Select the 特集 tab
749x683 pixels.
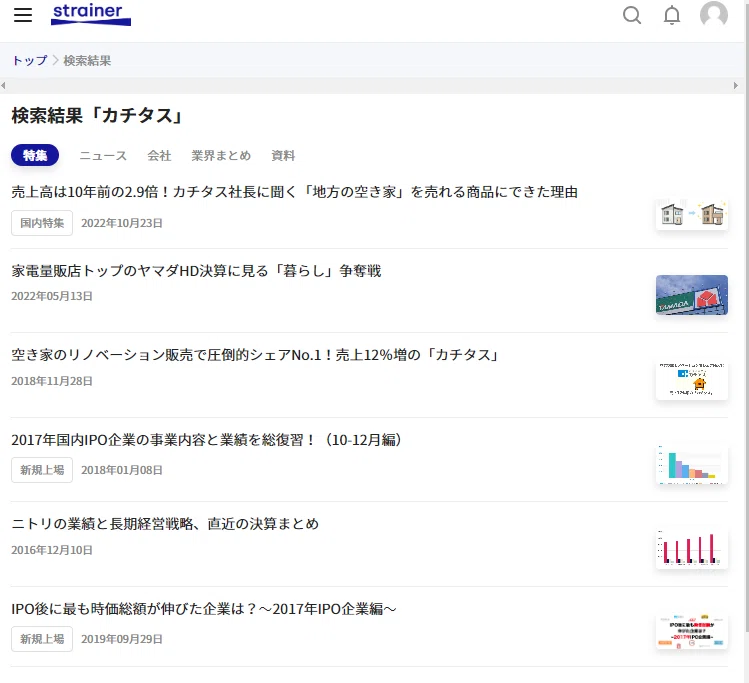click(x=35, y=155)
